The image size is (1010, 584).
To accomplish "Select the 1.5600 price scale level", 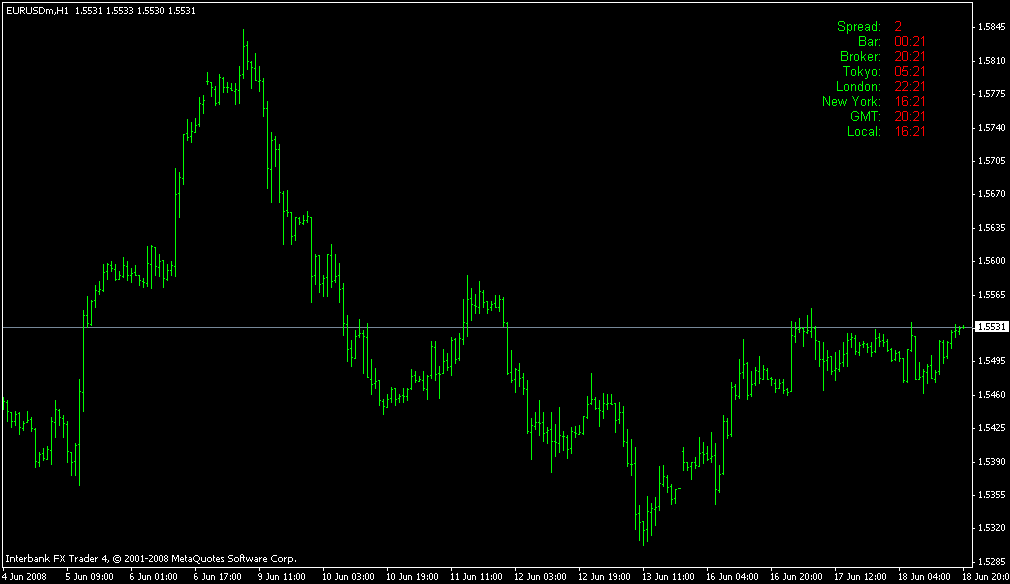I will pos(991,261).
